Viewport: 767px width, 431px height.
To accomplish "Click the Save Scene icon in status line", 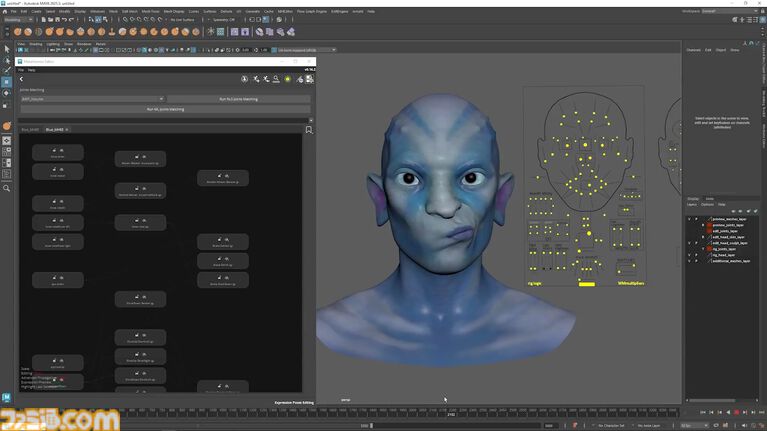I will click(57, 20).
